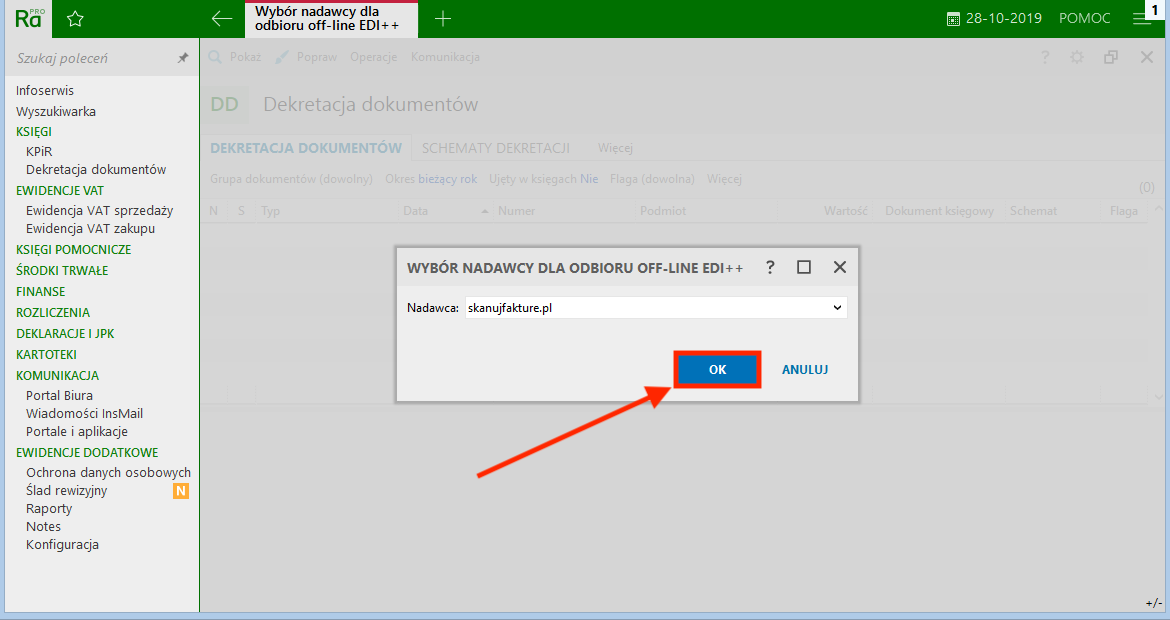Screen dimensions: 1170x620
Task: Click the star favorites icon
Action: click(74, 17)
